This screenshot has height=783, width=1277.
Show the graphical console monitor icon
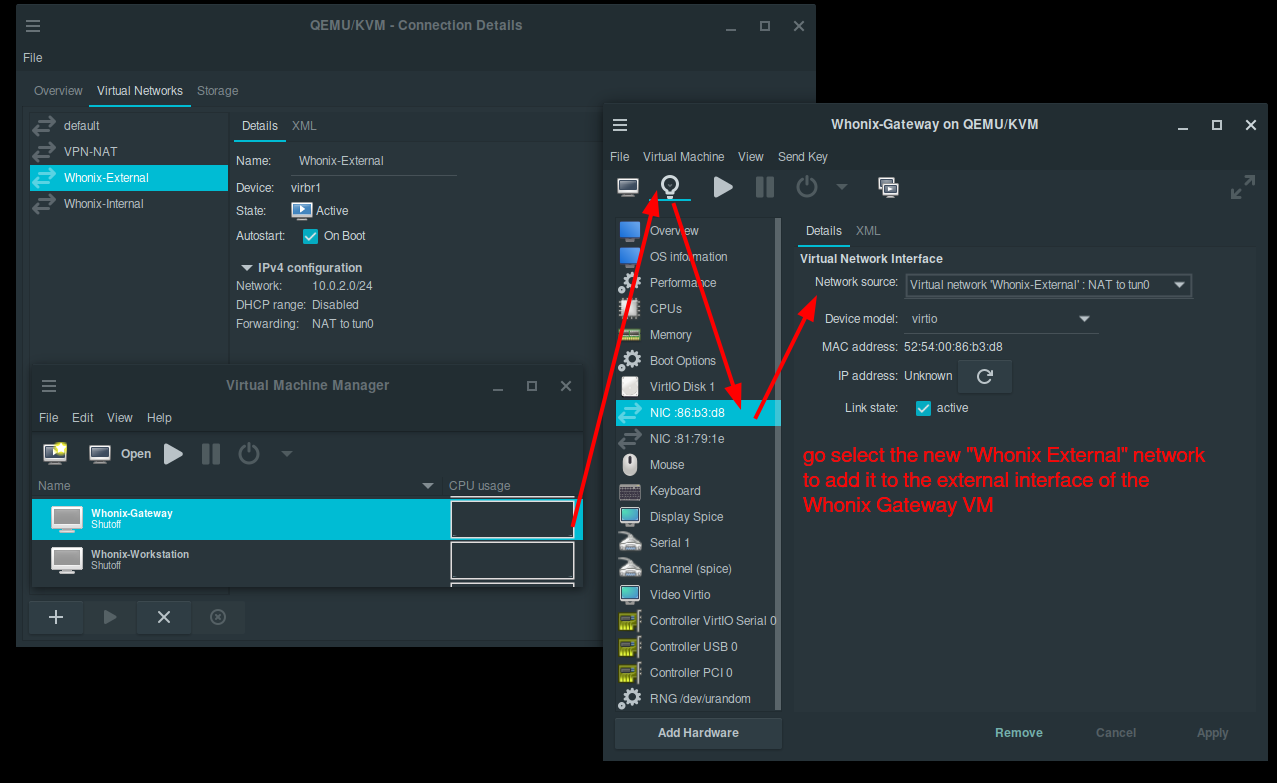coord(628,187)
